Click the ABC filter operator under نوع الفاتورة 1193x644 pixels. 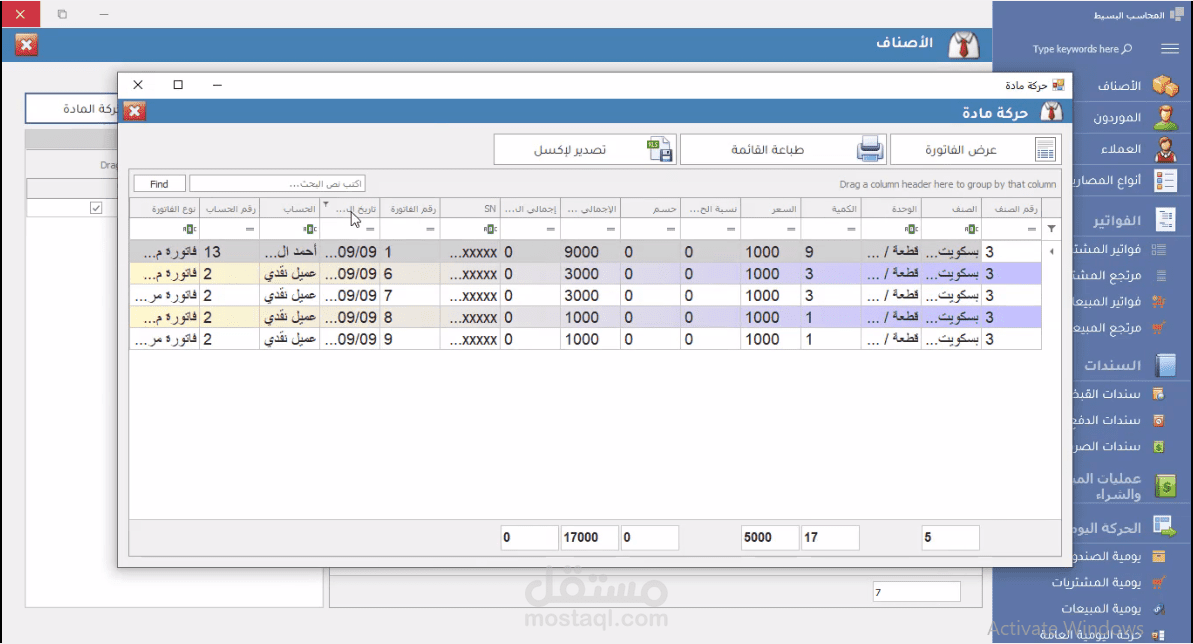(x=189, y=229)
